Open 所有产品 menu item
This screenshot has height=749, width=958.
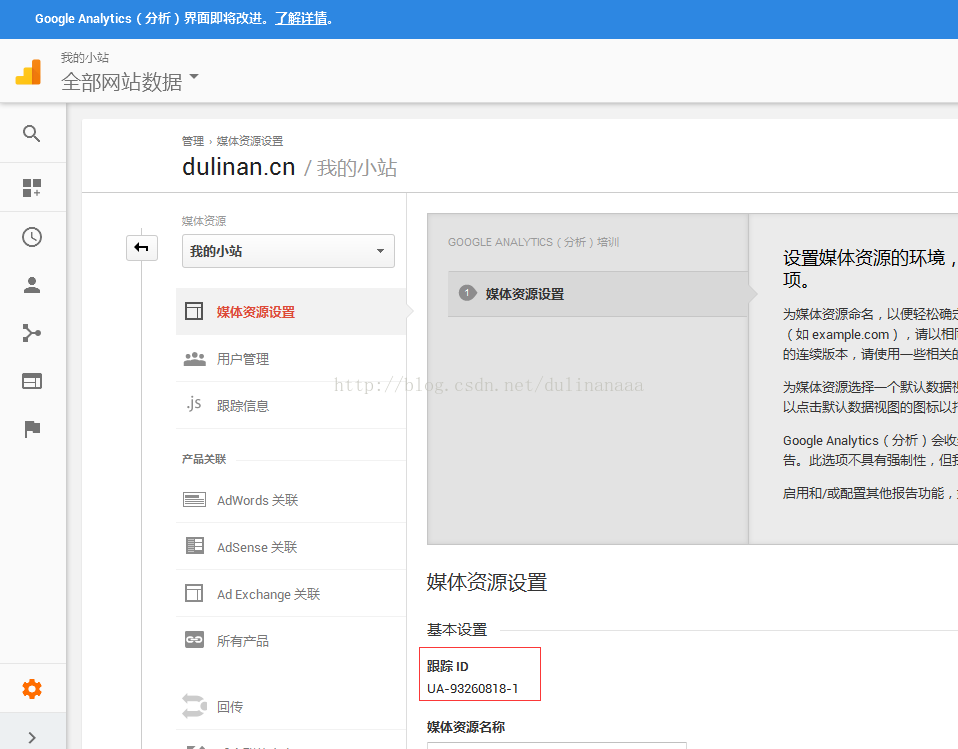pyautogui.click(x=291, y=640)
